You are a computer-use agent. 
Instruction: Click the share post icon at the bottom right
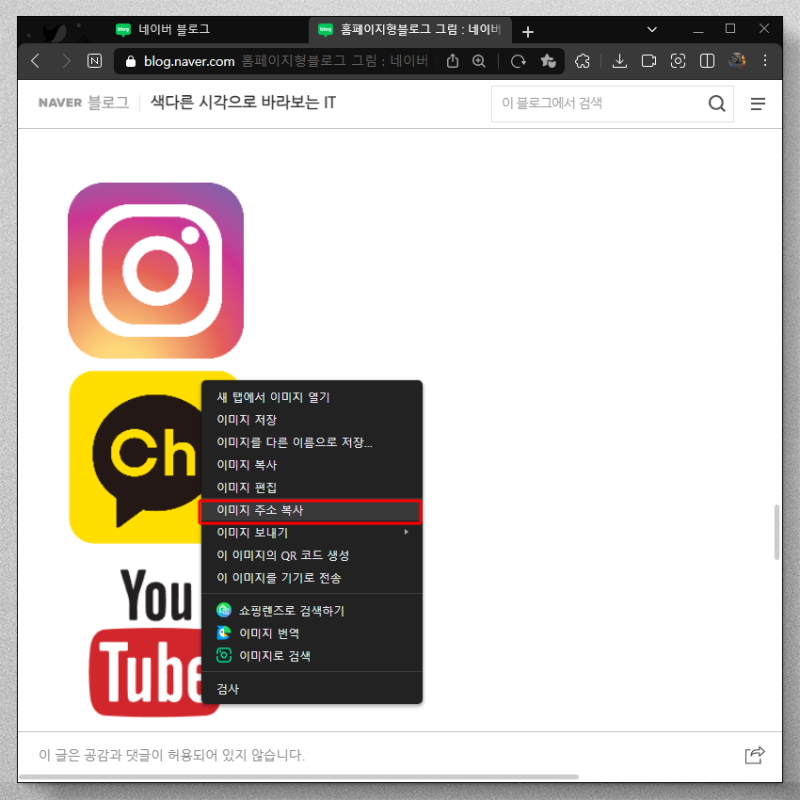point(755,755)
